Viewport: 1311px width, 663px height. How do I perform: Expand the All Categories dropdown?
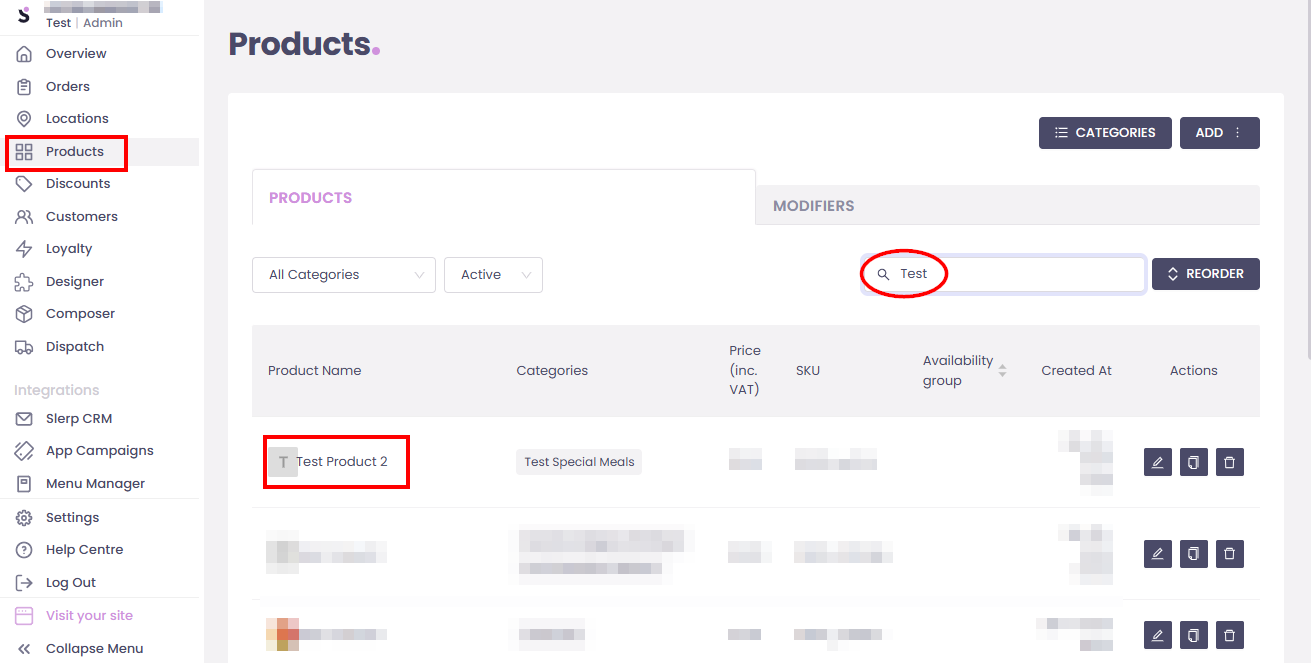pos(343,275)
